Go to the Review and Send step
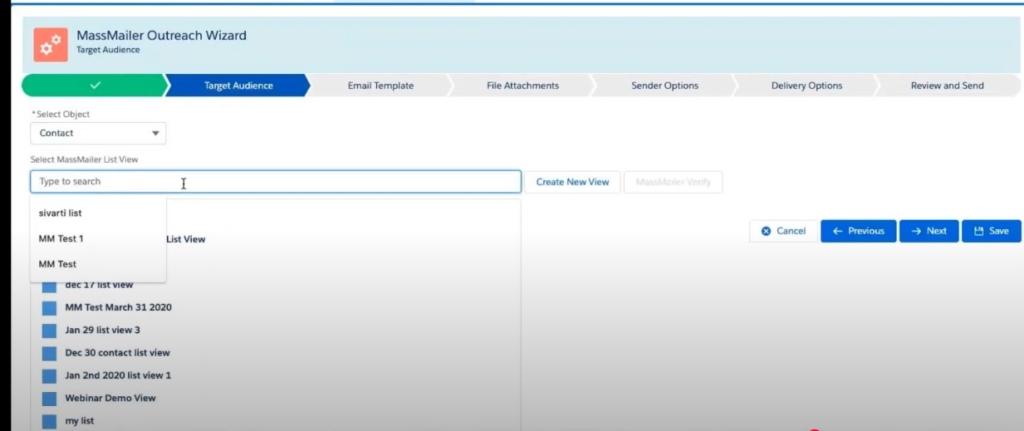Viewport: 1024px width, 431px height. click(x=947, y=86)
